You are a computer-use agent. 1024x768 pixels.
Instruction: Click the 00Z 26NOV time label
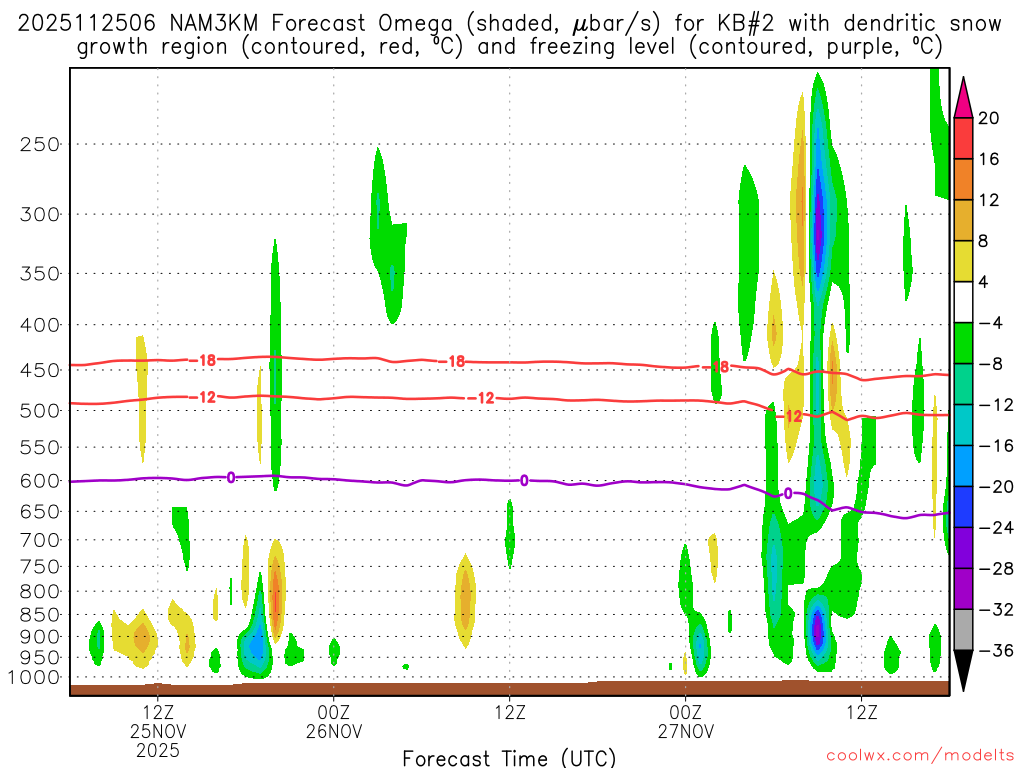pyautogui.click(x=334, y=722)
